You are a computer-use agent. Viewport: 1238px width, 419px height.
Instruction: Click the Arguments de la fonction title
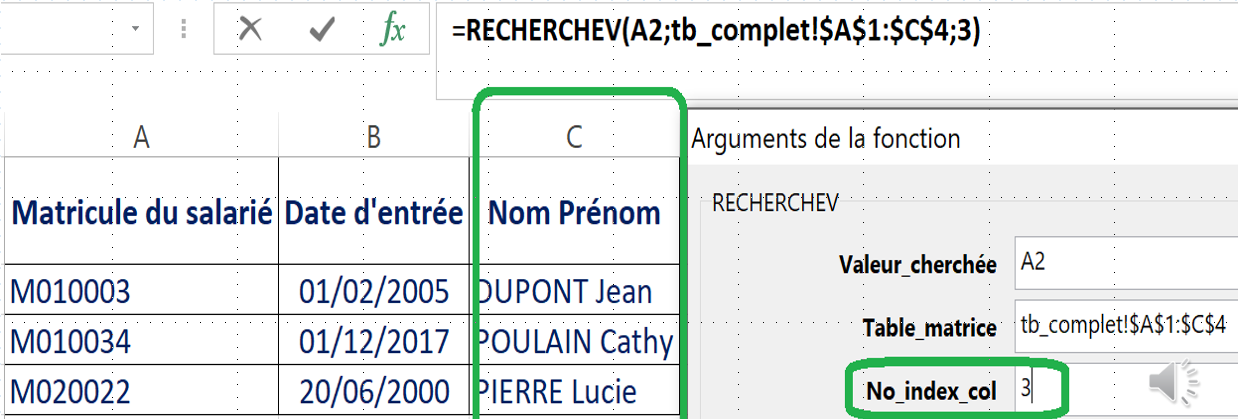point(826,138)
